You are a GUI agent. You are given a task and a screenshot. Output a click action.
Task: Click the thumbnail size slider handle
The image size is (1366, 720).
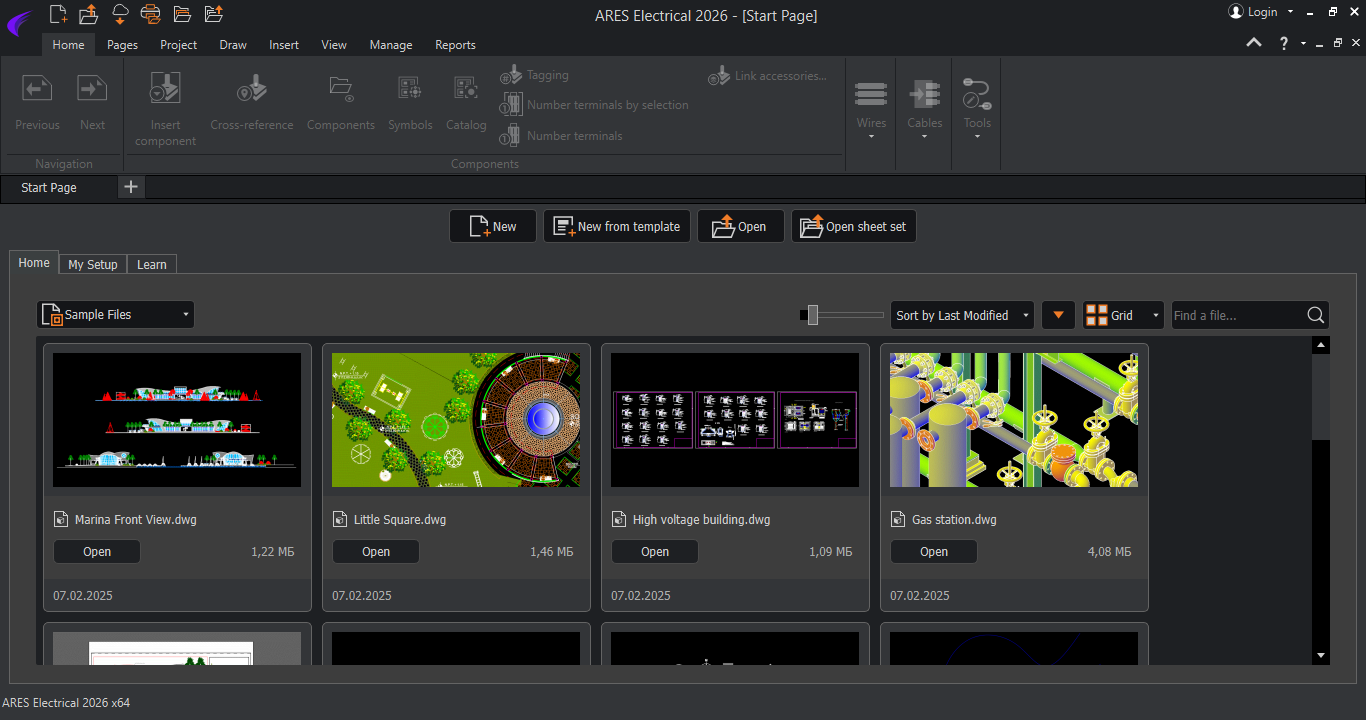(813, 315)
